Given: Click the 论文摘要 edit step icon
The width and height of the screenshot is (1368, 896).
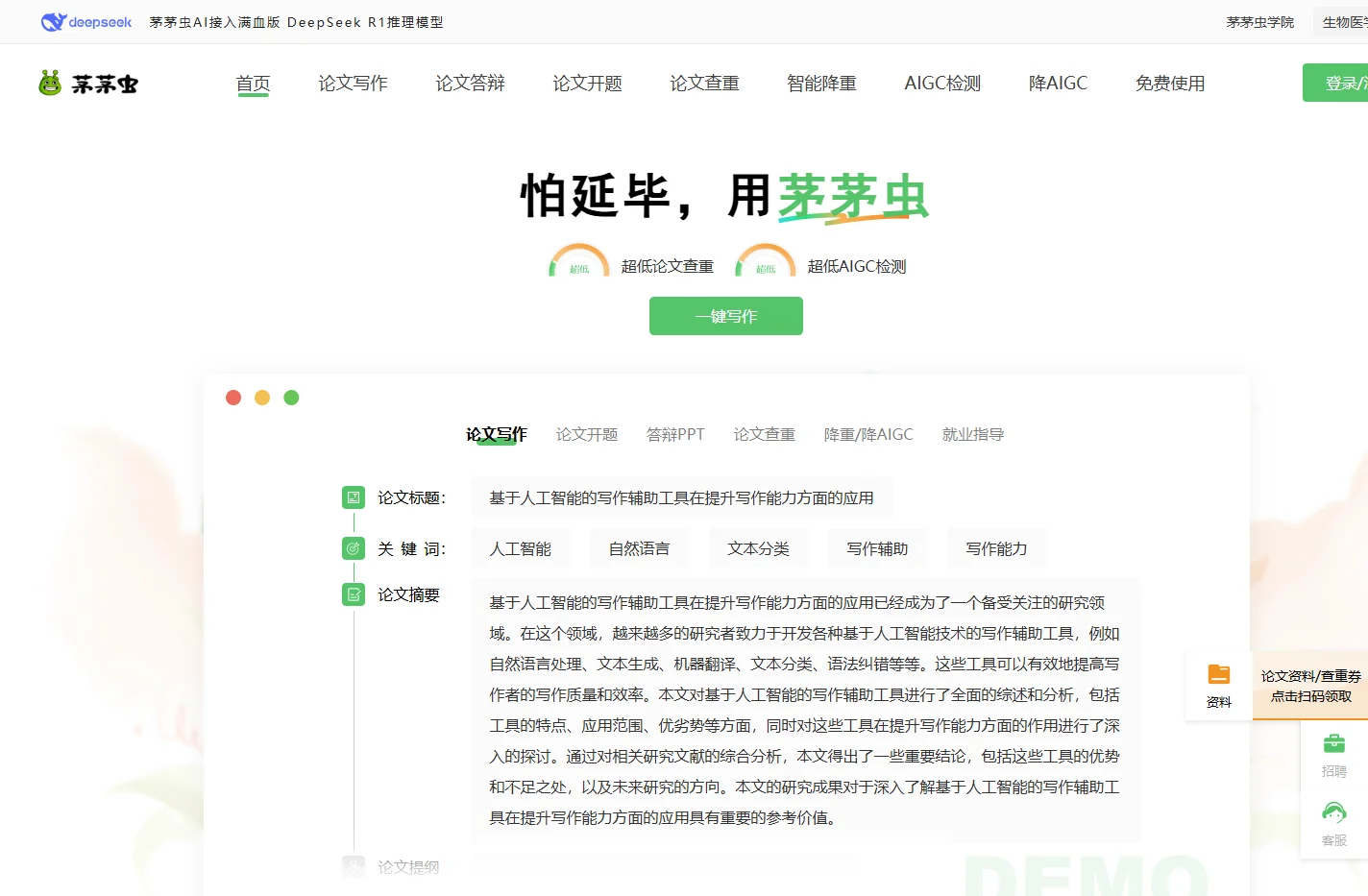Looking at the screenshot, I should 354,594.
